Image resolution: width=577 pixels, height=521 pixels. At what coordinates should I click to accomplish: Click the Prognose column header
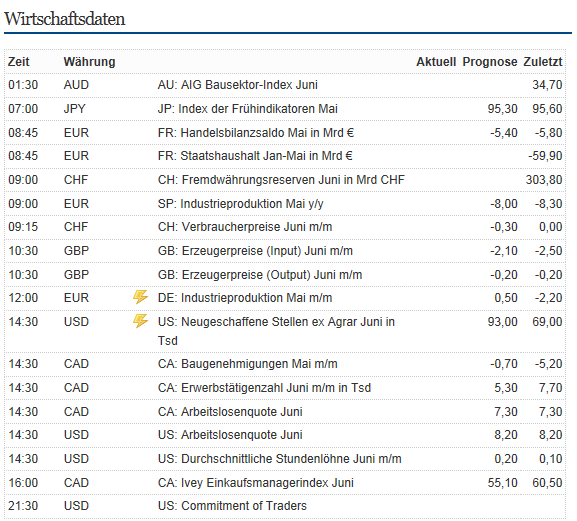pyautogui.click(x=490, y=62)
